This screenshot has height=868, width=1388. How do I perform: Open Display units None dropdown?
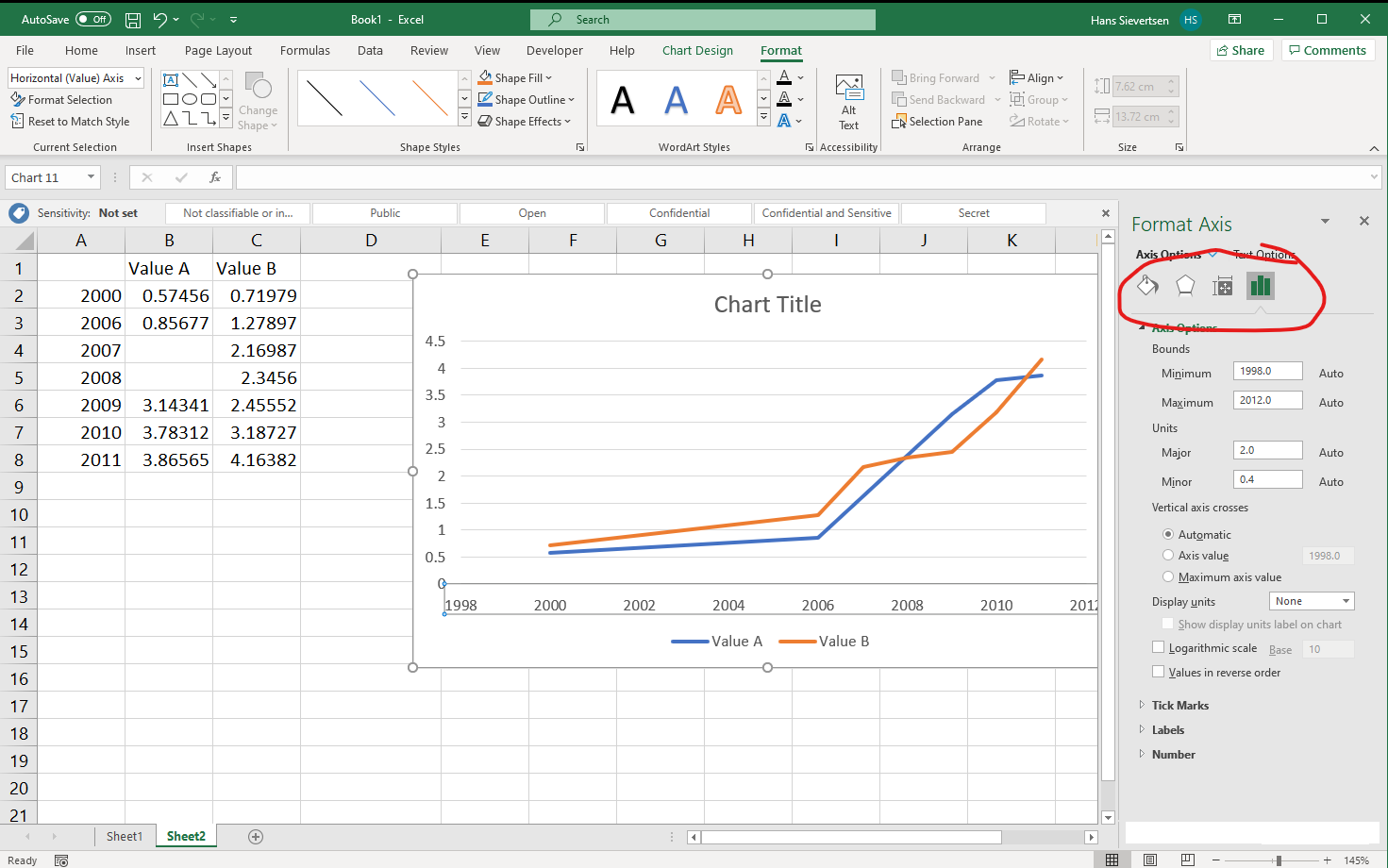click(x=1312, y=601)
